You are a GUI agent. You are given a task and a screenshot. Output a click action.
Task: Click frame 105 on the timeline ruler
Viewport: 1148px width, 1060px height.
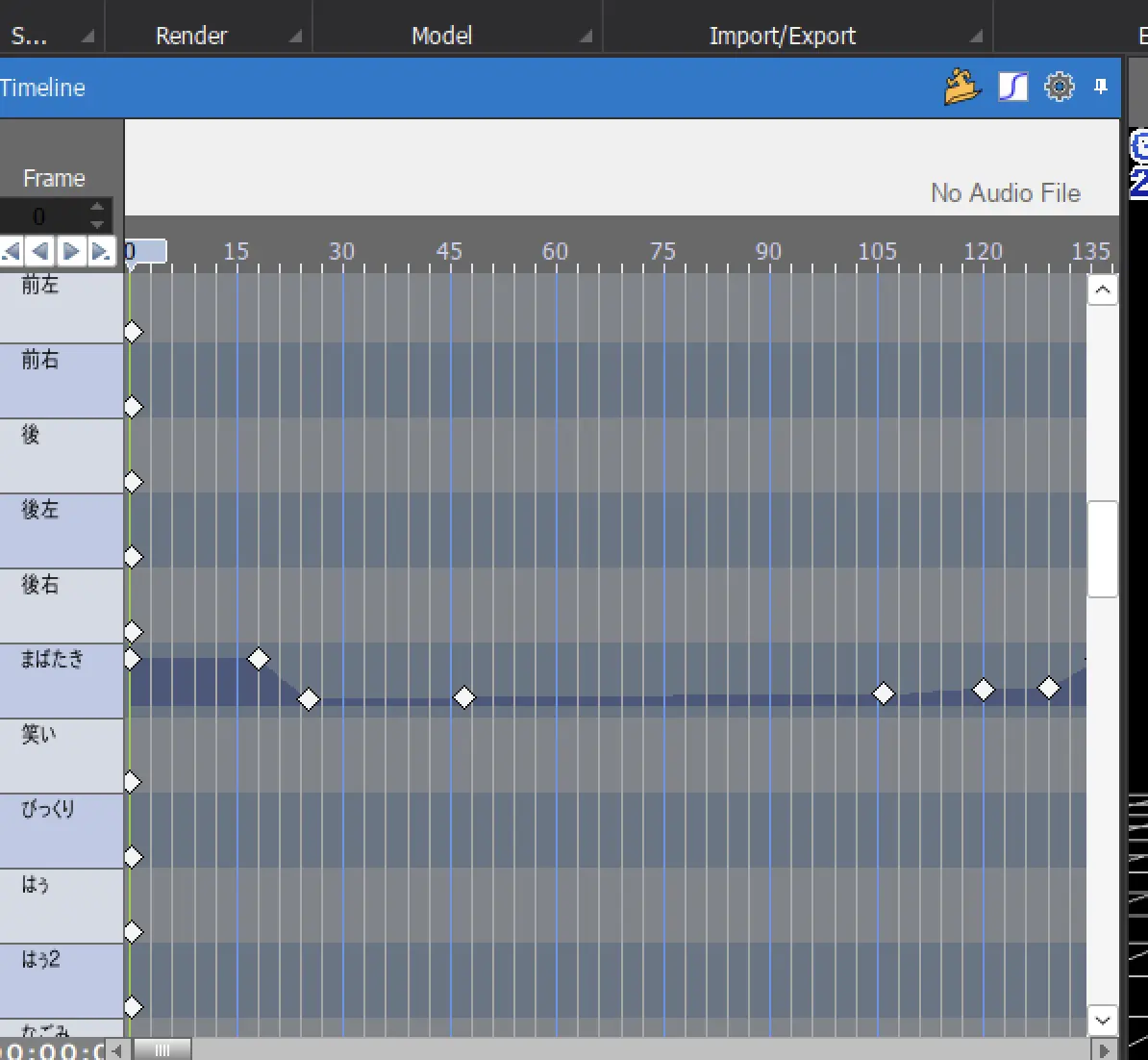click(x=877, y=252)
